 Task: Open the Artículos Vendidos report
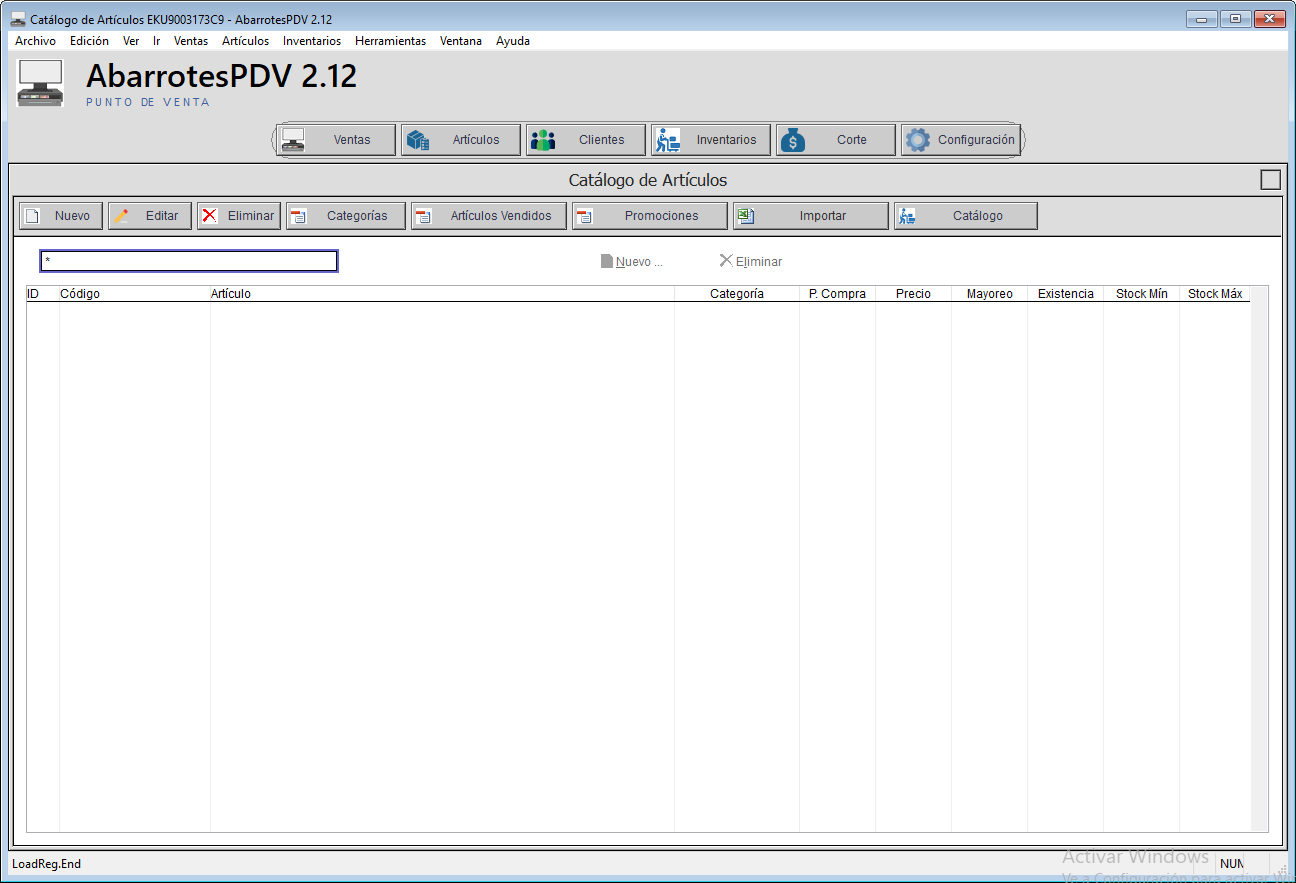pos(489,216)
